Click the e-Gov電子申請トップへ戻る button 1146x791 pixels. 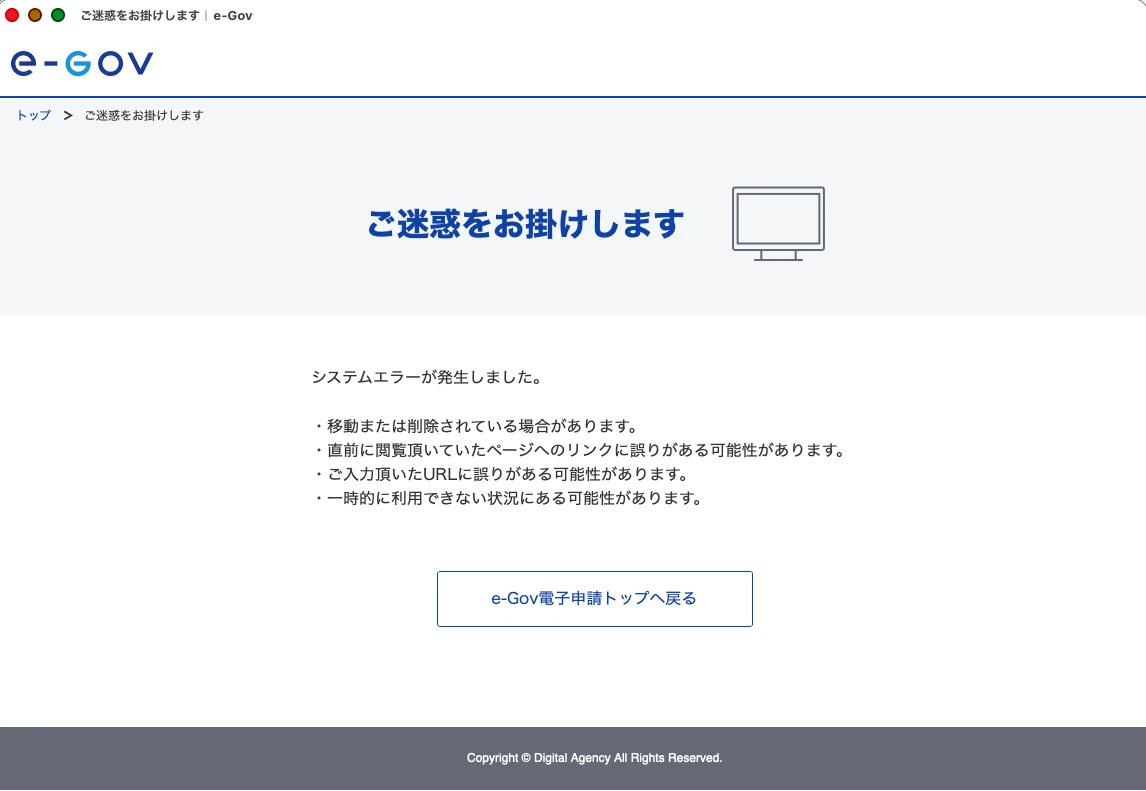tap(594, 599)
